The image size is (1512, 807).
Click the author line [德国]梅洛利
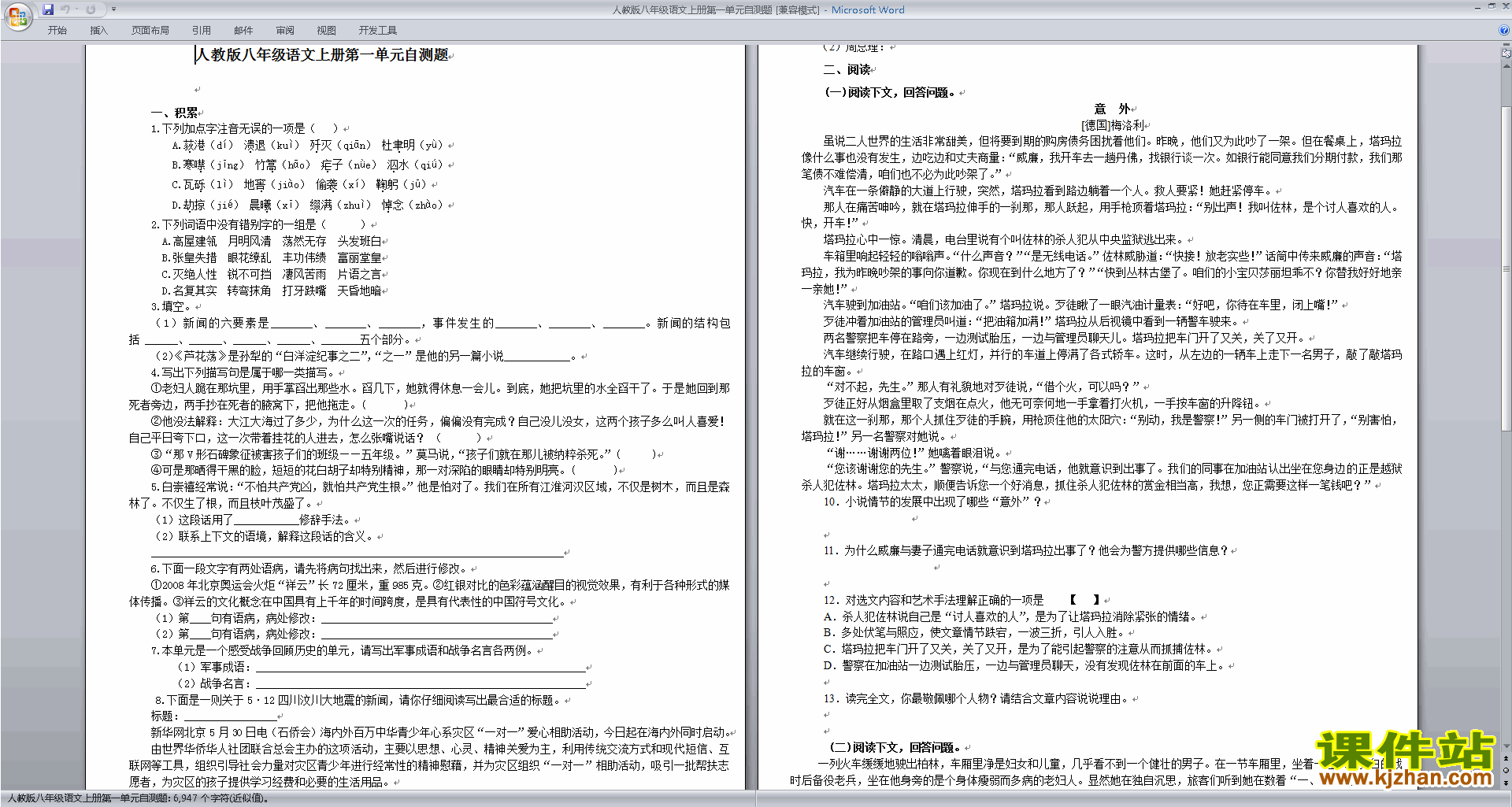pyautogui.click(x=1112, y=125)
